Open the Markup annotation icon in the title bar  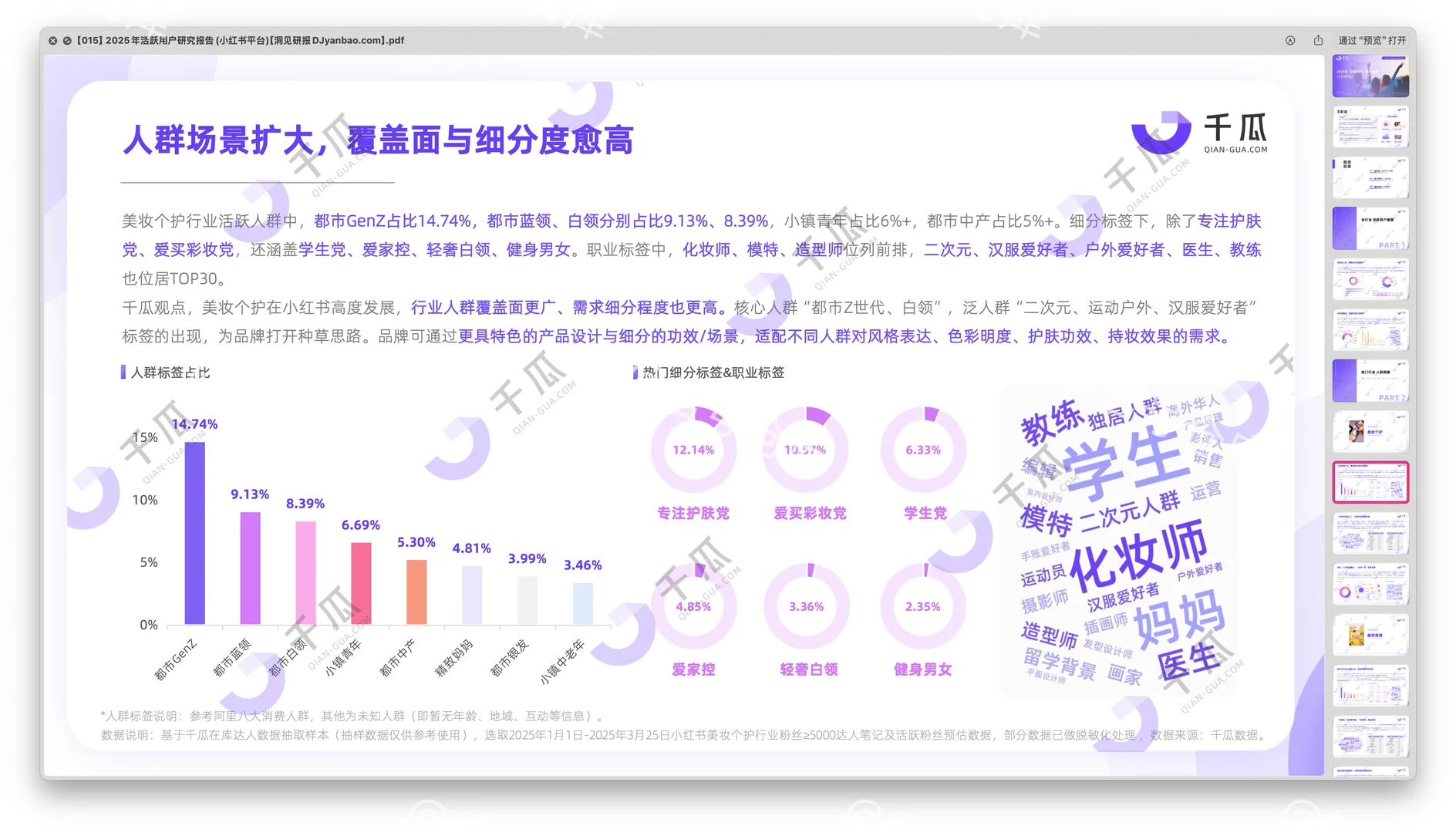click(1289, 40)
